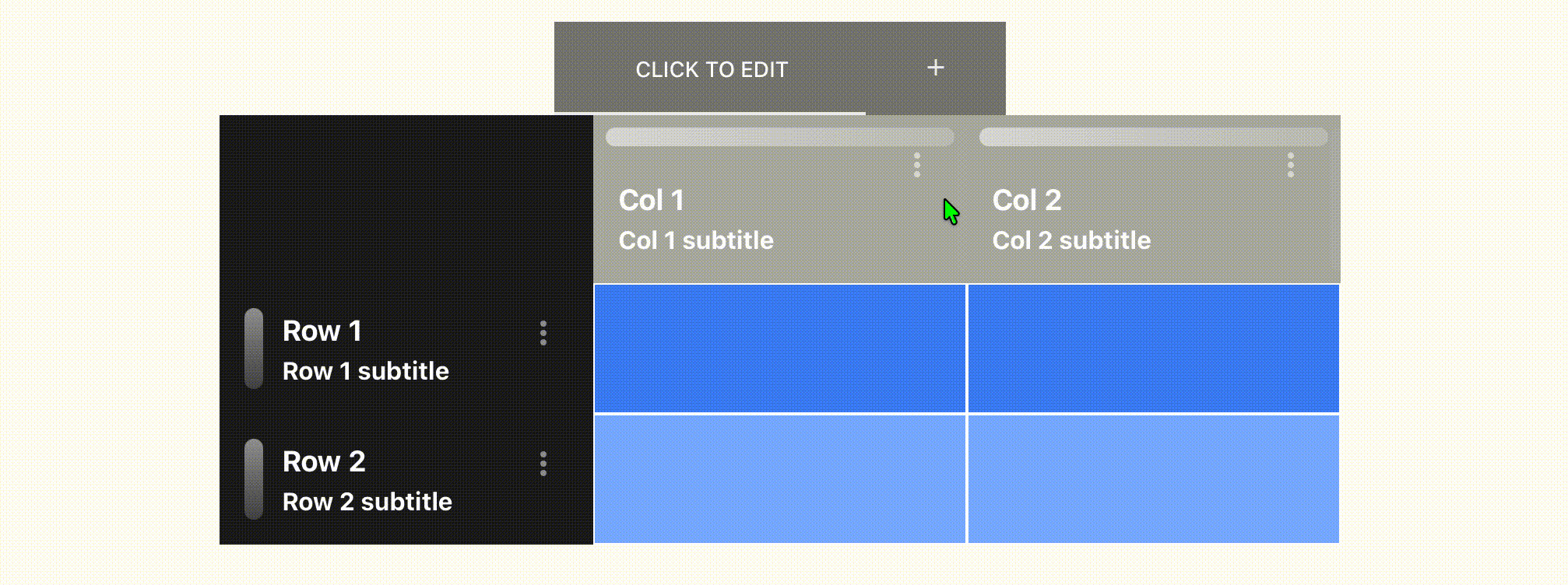
Task: Select the Row 2, Col 2 cell
Action: 1153,478
